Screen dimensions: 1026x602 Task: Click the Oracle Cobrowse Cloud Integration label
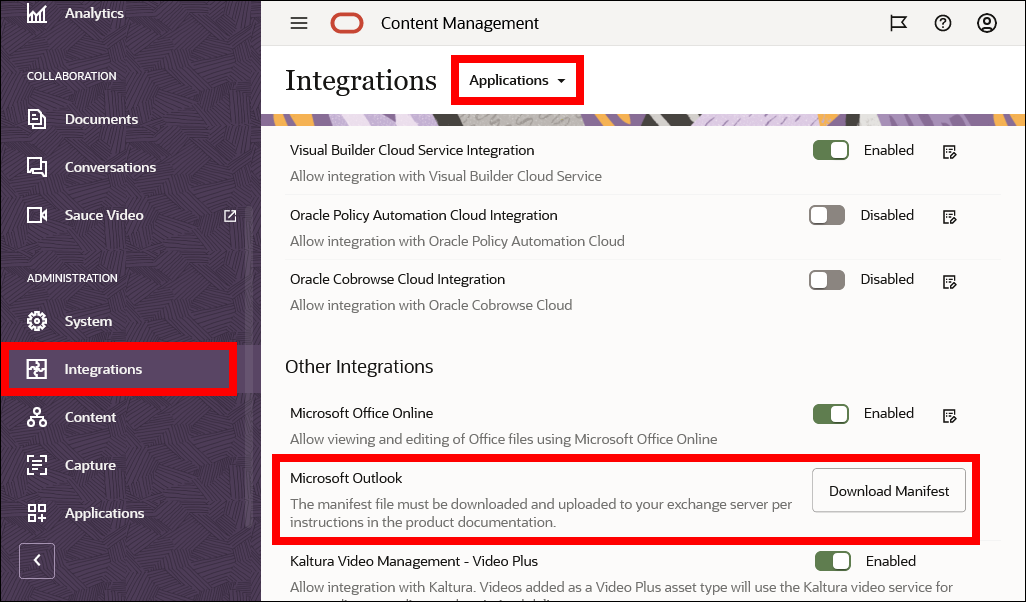[x=397, y=279]
